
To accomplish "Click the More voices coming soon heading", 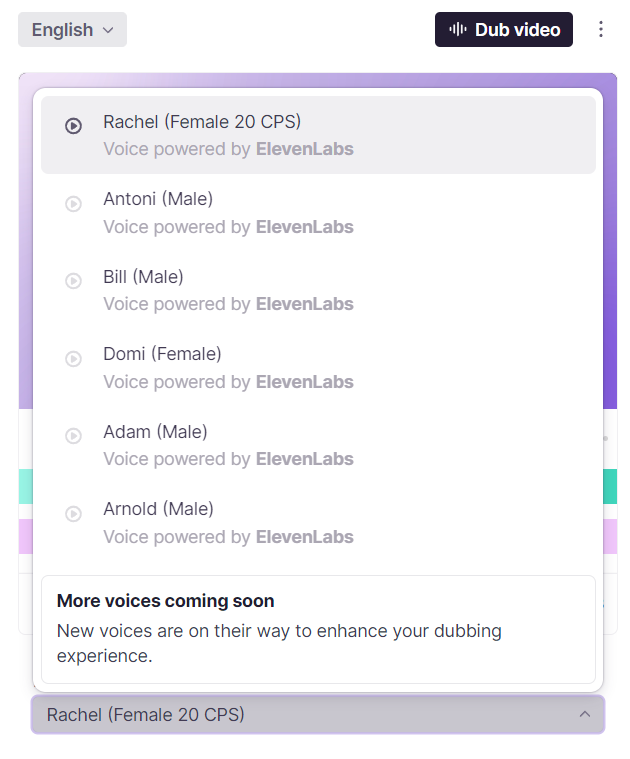I will click(165, 601).
